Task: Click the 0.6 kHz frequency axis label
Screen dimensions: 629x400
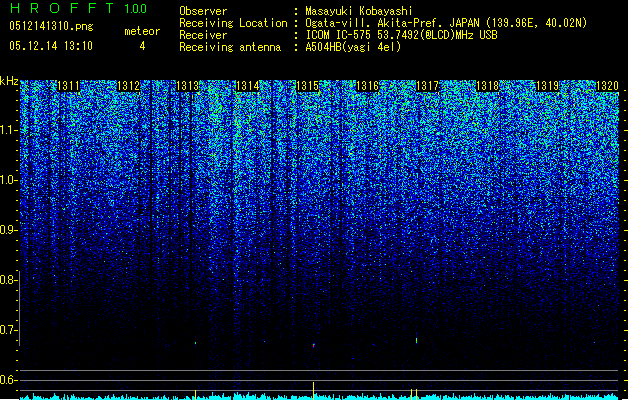Action: click(9, 380)
